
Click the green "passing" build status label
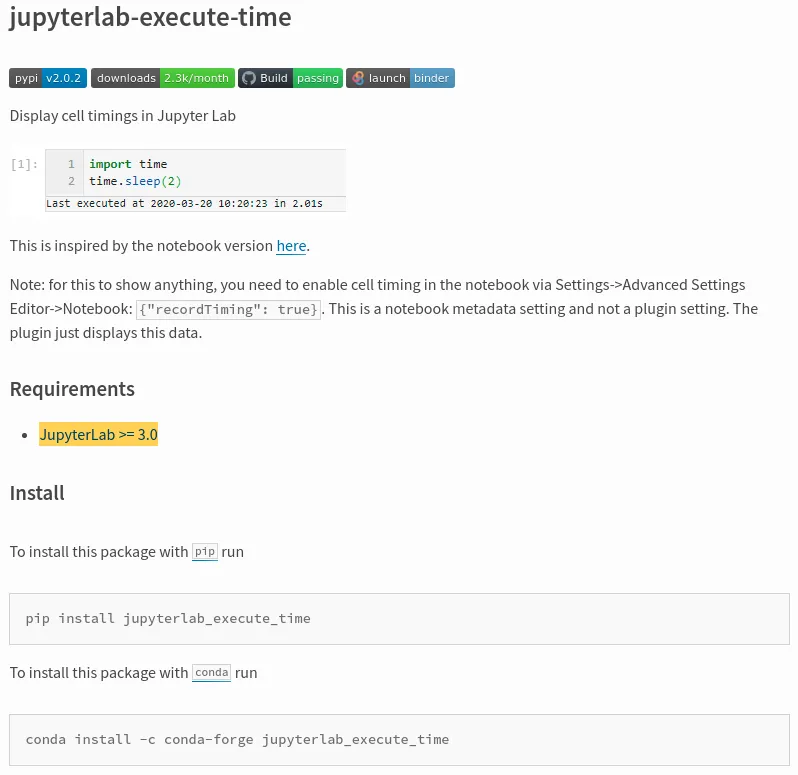pos(317,78)
